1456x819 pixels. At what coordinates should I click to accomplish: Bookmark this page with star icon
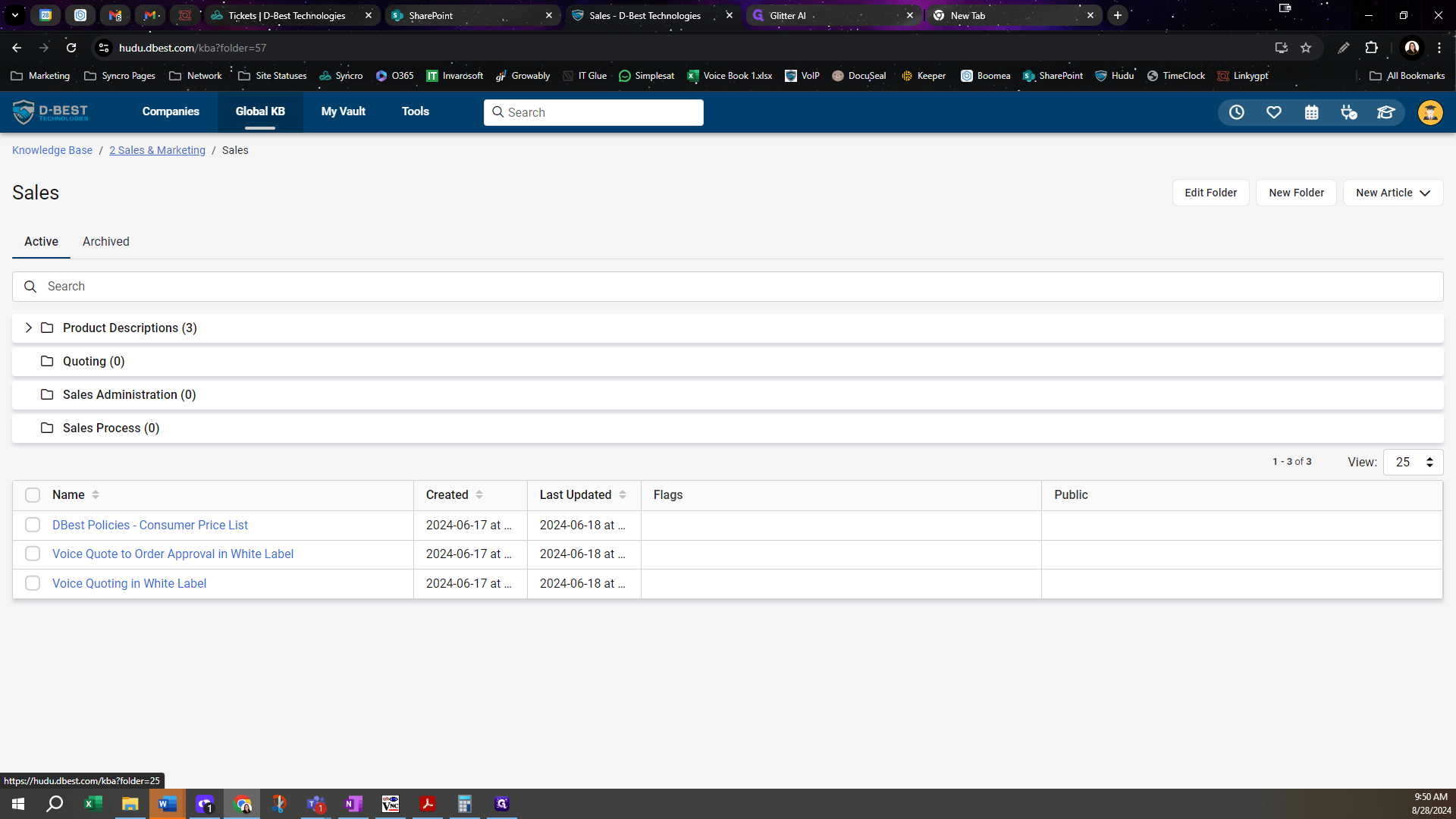coord(1306,48)
